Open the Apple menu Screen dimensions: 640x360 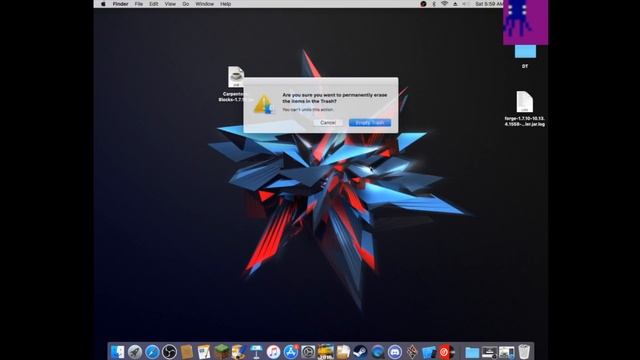point(103,4)
